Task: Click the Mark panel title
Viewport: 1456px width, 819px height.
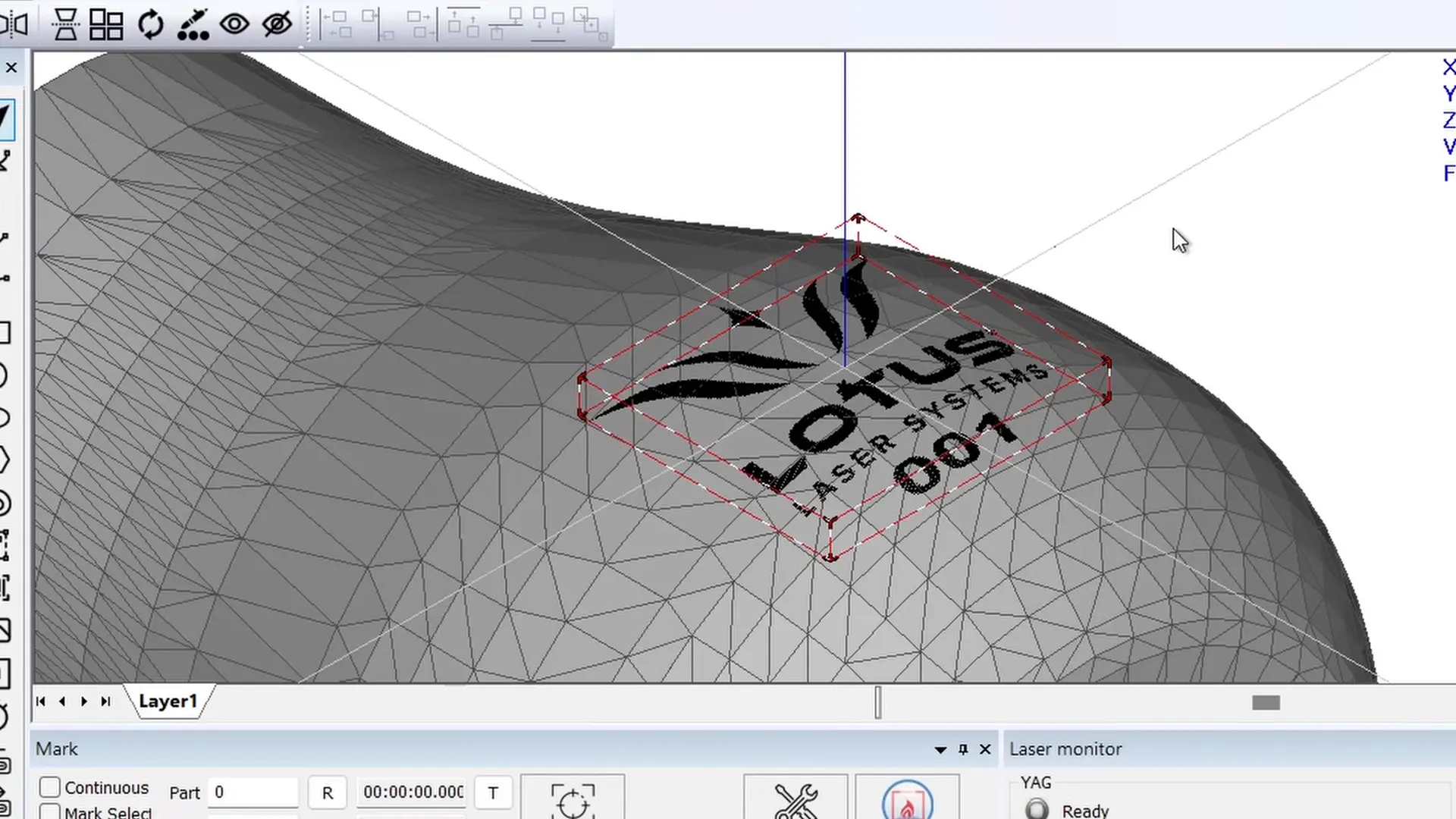Action: click(x=57, y=749)
